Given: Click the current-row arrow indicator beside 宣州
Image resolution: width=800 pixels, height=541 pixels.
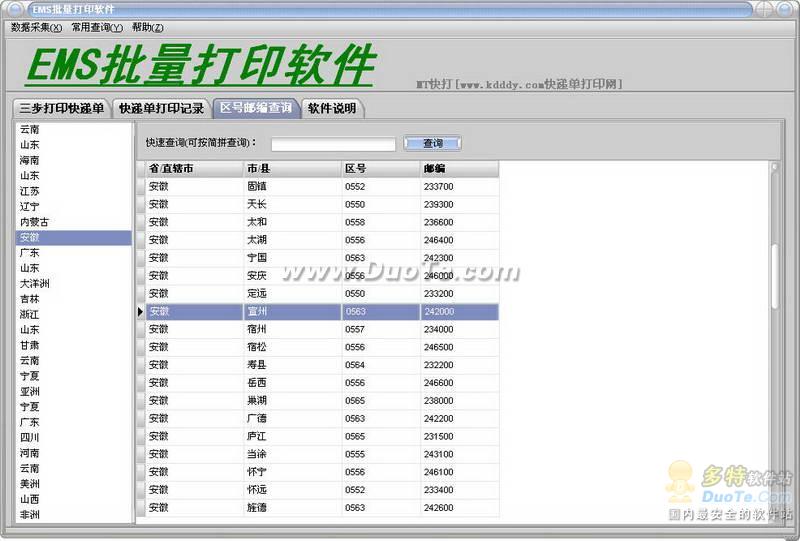Looking at the screenshot, I should coord(140,311).
